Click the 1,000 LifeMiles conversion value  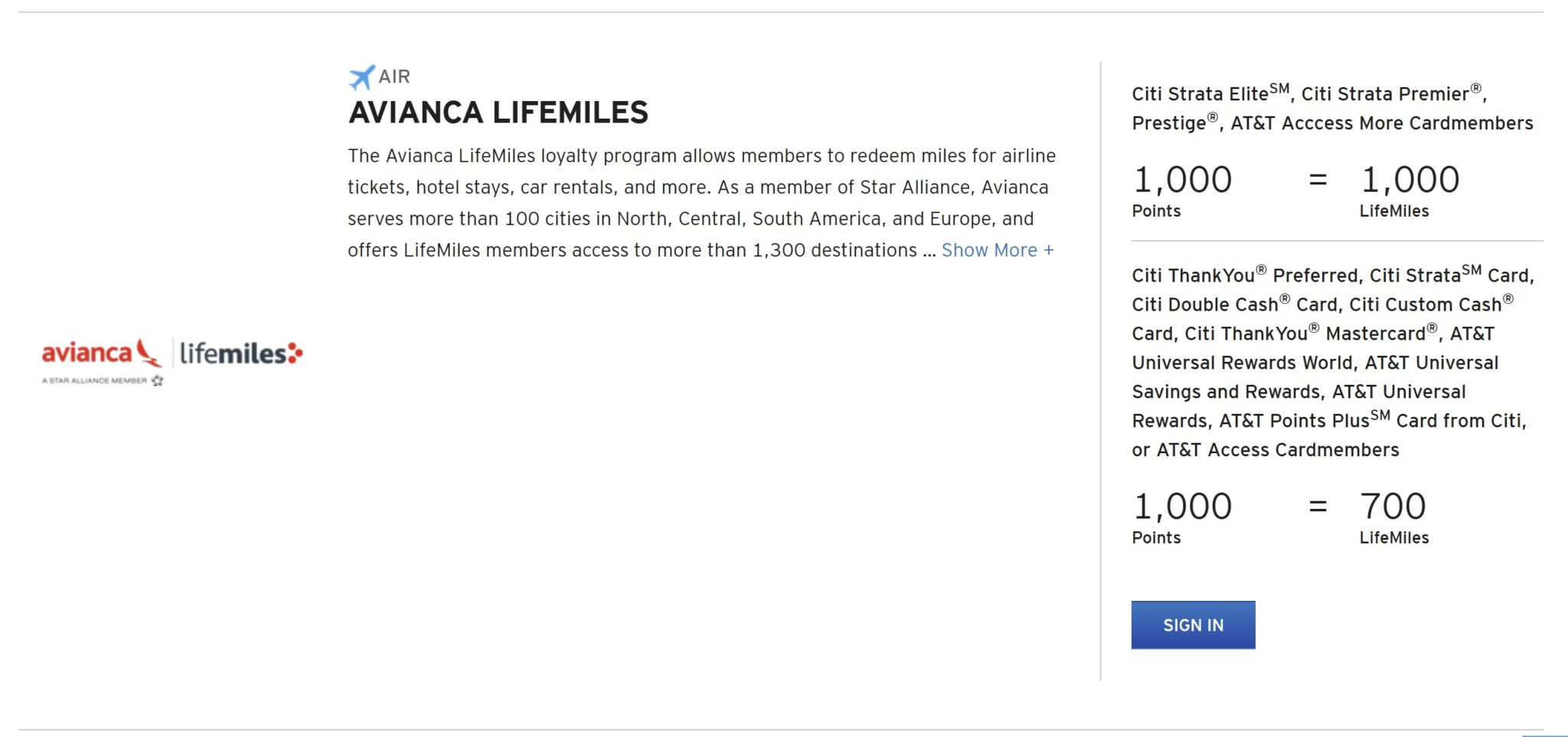click(x=1410, y=180)
